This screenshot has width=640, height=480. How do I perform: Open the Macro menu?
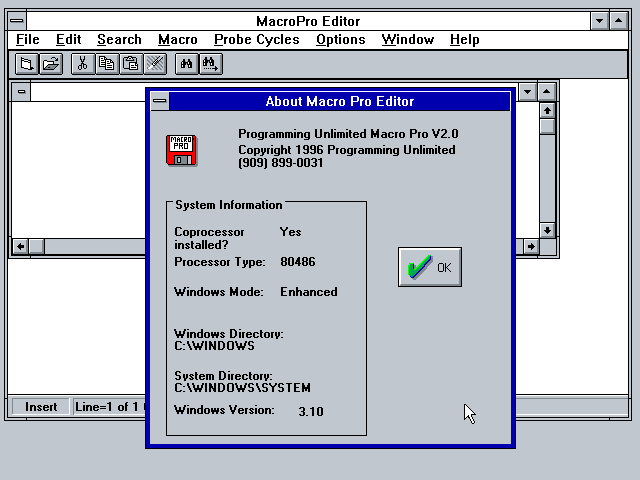point(178,40)
